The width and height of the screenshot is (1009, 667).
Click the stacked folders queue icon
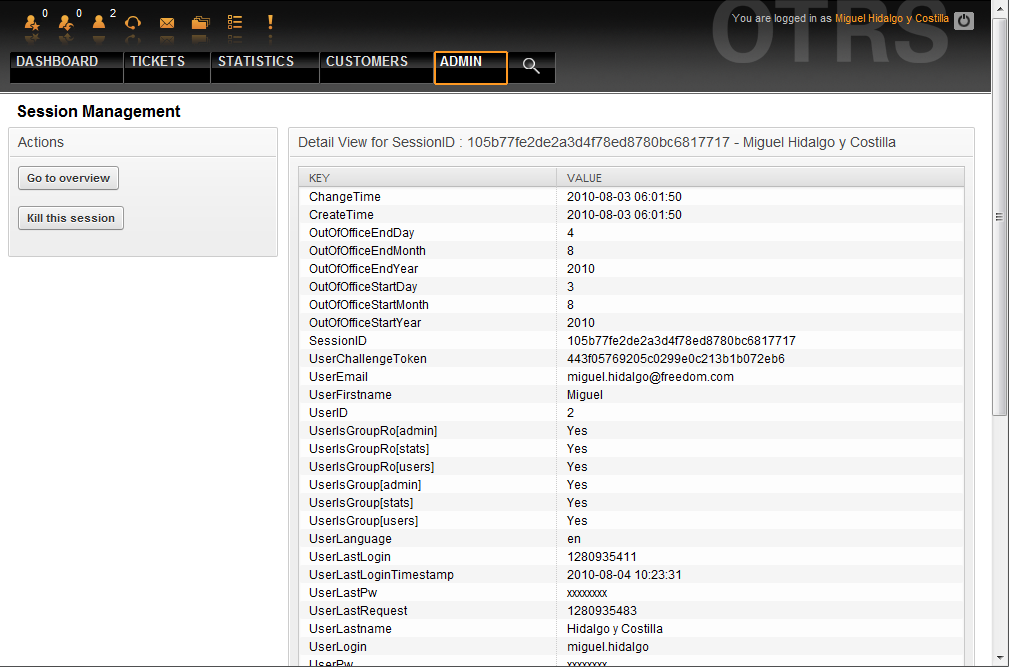click(200, 22)
